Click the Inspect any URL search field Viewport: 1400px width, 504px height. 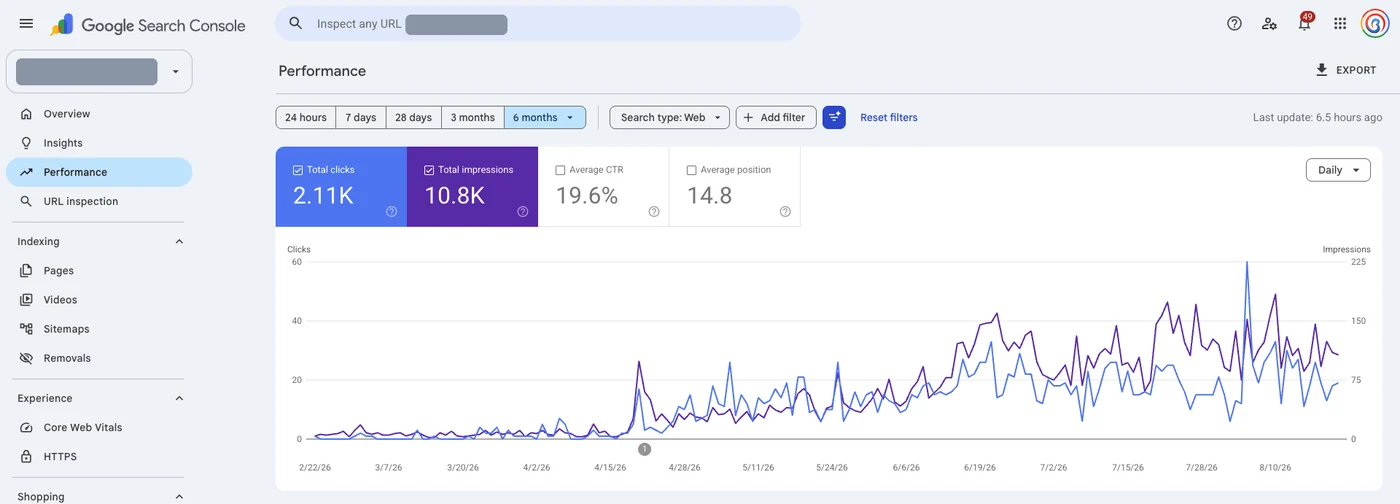tap(538, 23)
